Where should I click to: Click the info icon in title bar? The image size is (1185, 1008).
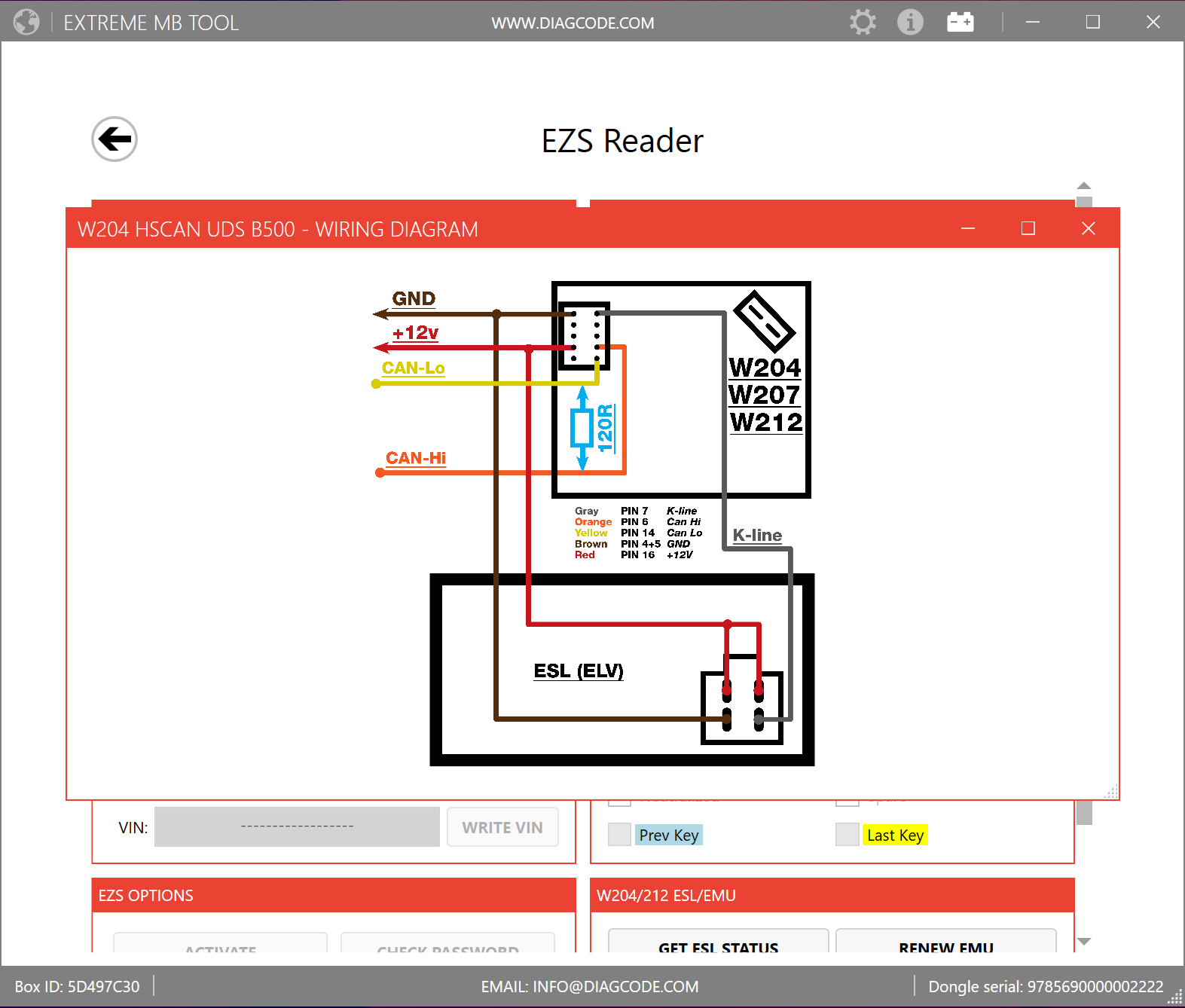tap(910, 23)
